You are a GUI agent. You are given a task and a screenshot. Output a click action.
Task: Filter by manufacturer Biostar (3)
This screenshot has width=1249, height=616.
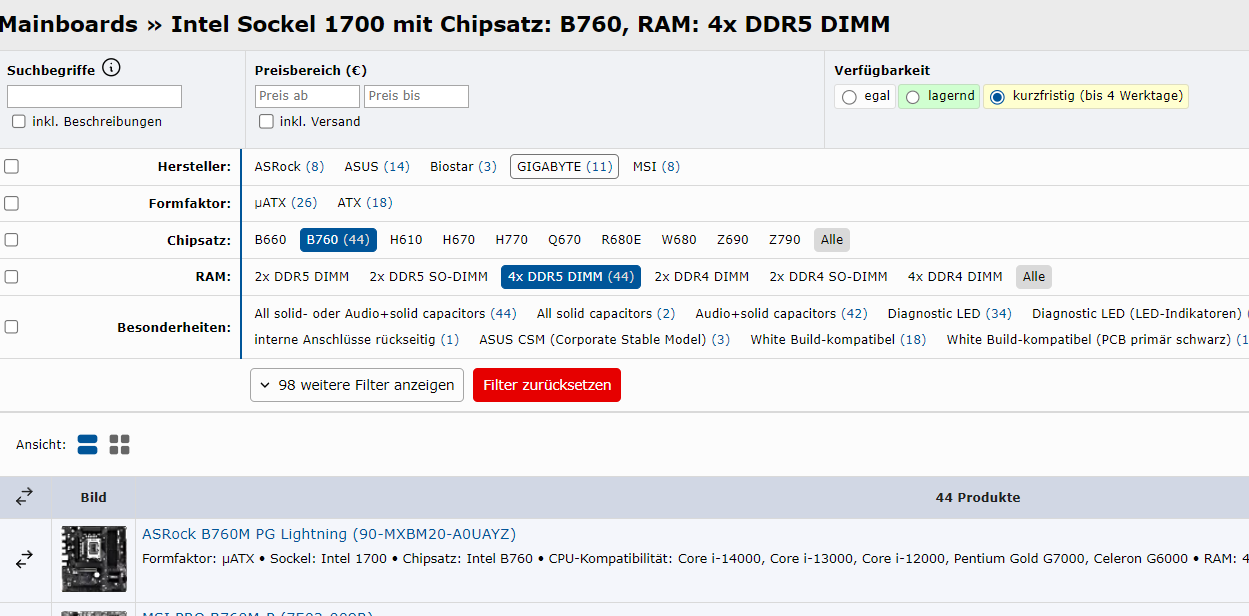[x=463, y=166]
